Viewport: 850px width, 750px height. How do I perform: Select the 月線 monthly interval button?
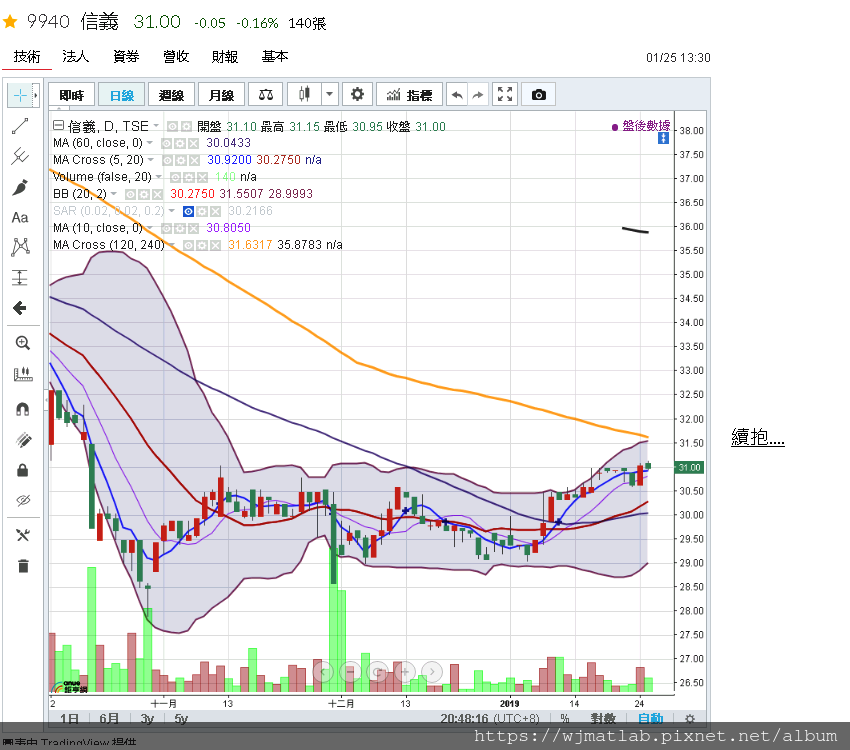221,95
